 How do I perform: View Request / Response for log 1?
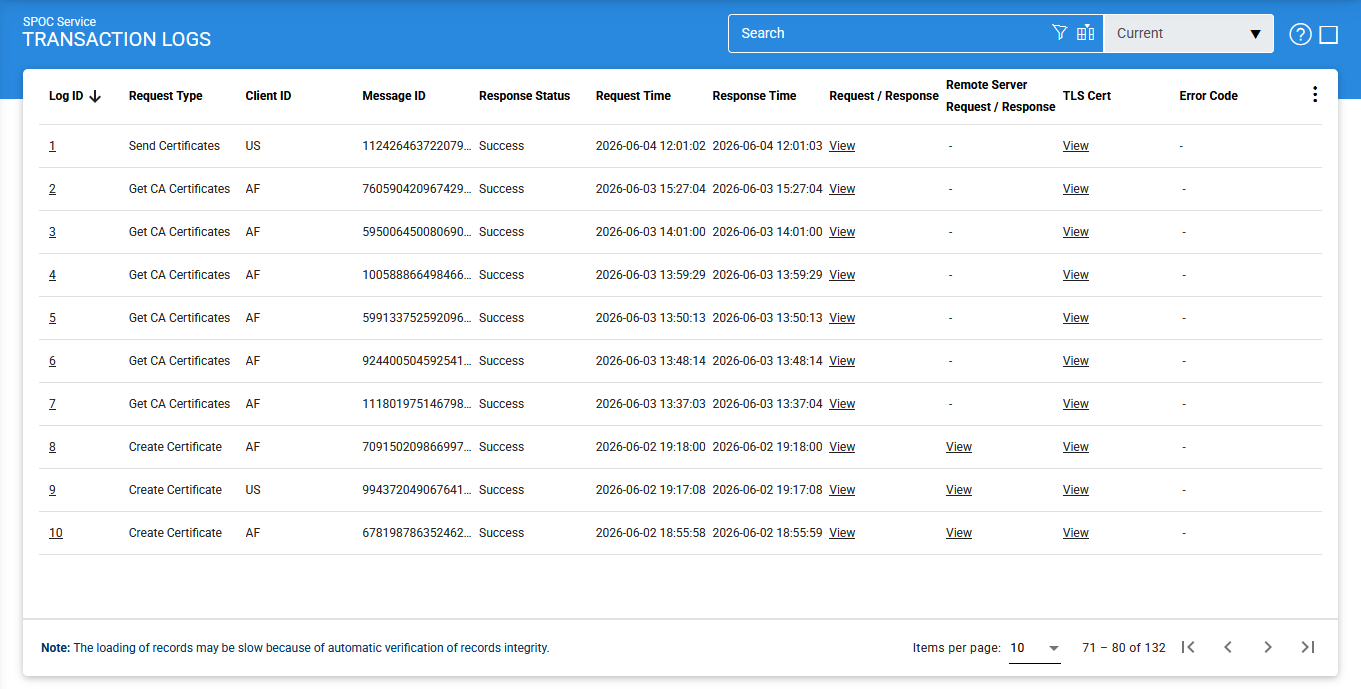(x=842, y=146)
